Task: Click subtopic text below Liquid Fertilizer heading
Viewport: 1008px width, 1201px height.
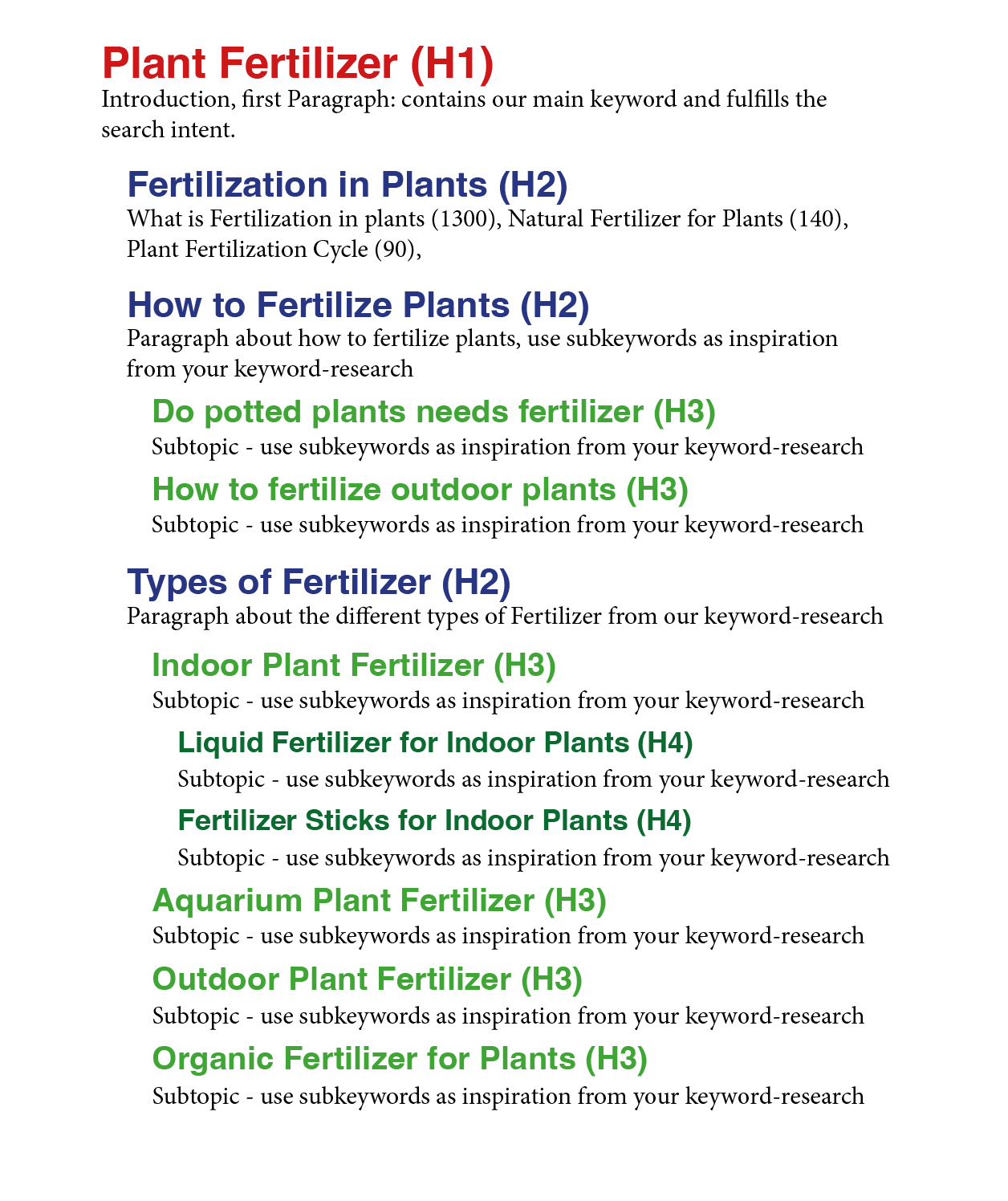Action: click(x=533, y=780)
